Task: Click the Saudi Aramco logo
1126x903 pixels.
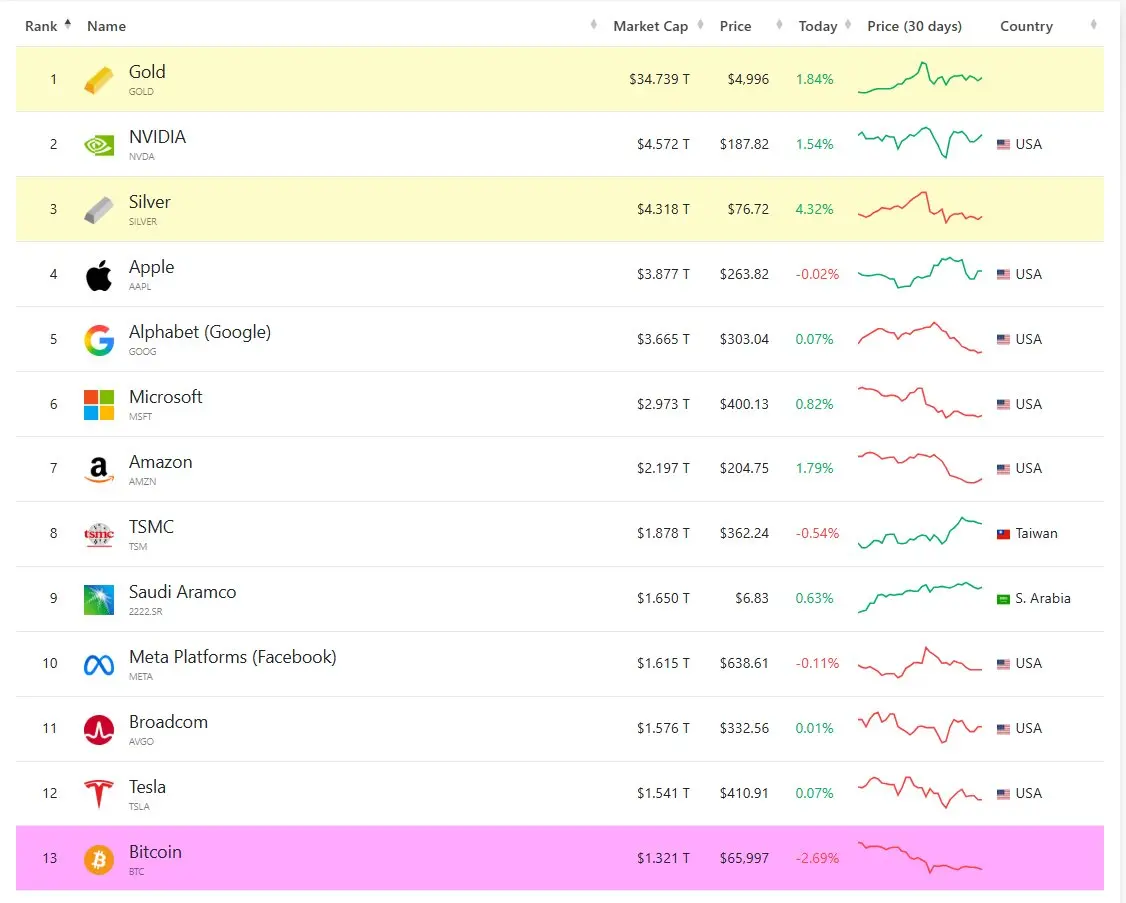Action: [x=99, y=599]
